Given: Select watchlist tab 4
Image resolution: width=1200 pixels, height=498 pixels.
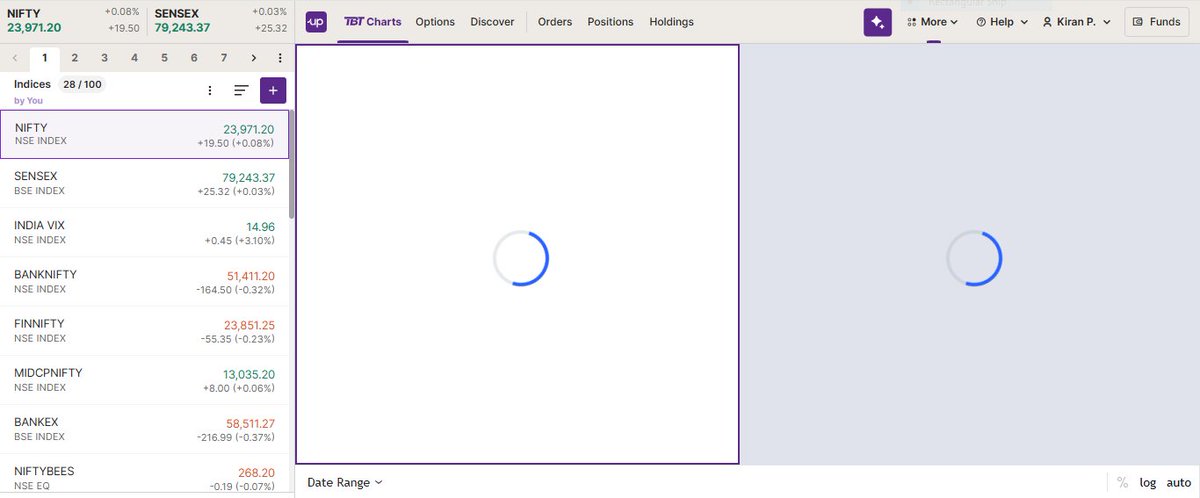Looking at the screenshot, I should tap(134, 58).
